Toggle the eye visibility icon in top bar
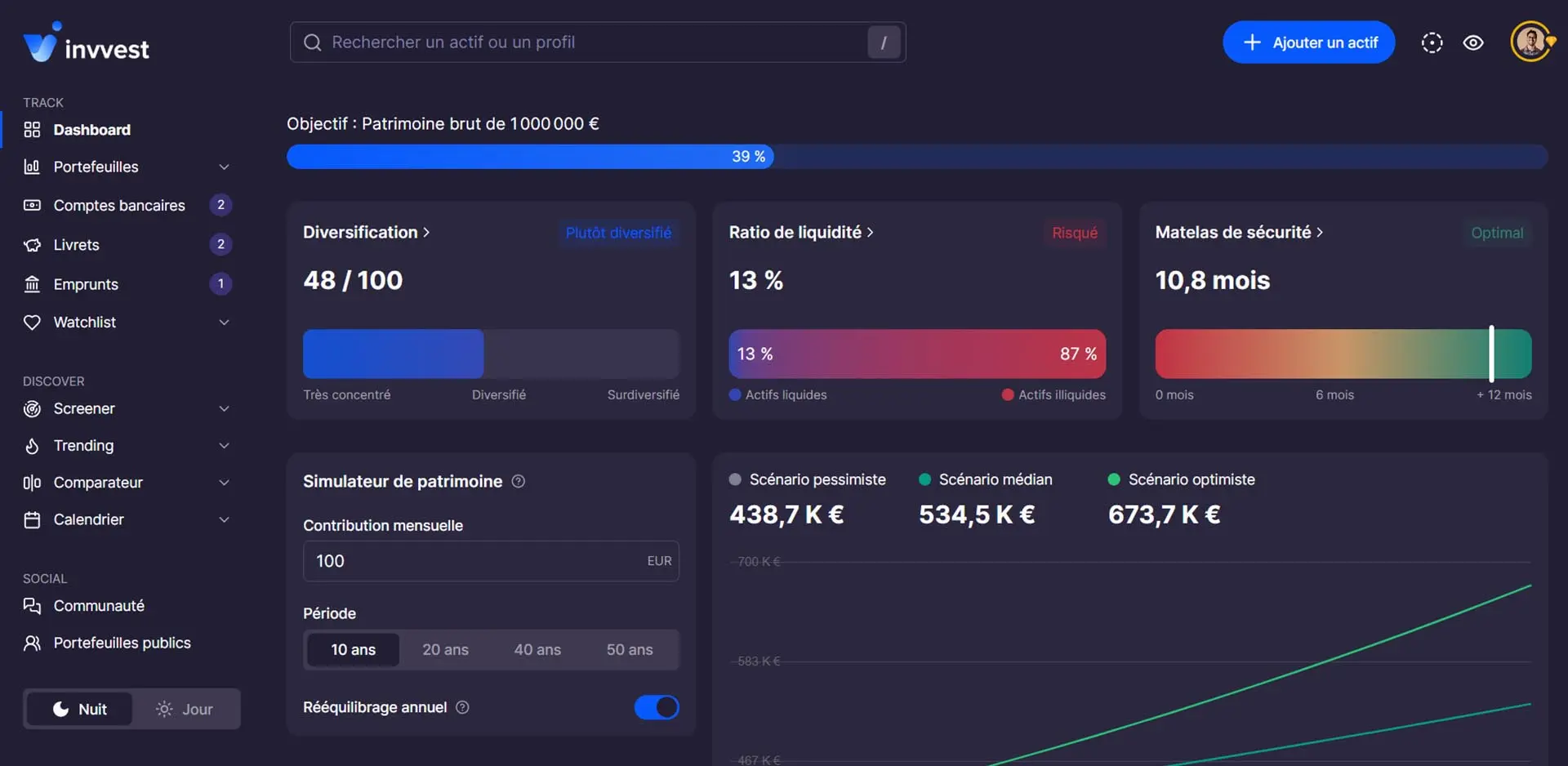This screenshot has height=766, width=1568. [x=1473, y=42]
